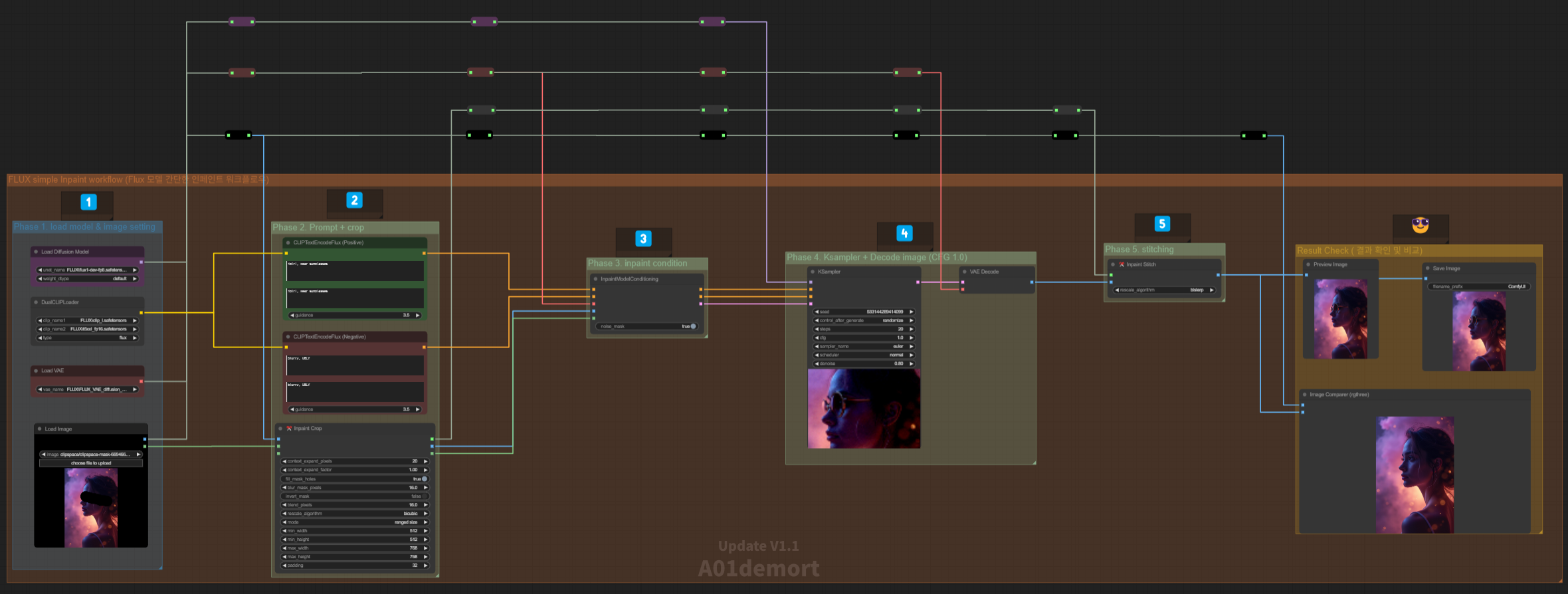Click the DualCLIPLoader yellow output connector
This screenshot has height=594, width=1568.
pos(141,312)
